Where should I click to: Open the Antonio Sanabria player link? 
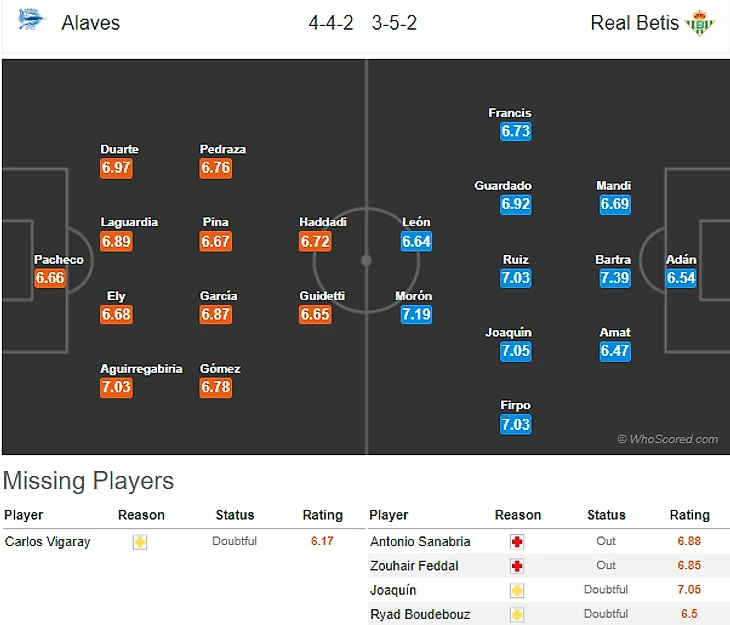(420, 542)
